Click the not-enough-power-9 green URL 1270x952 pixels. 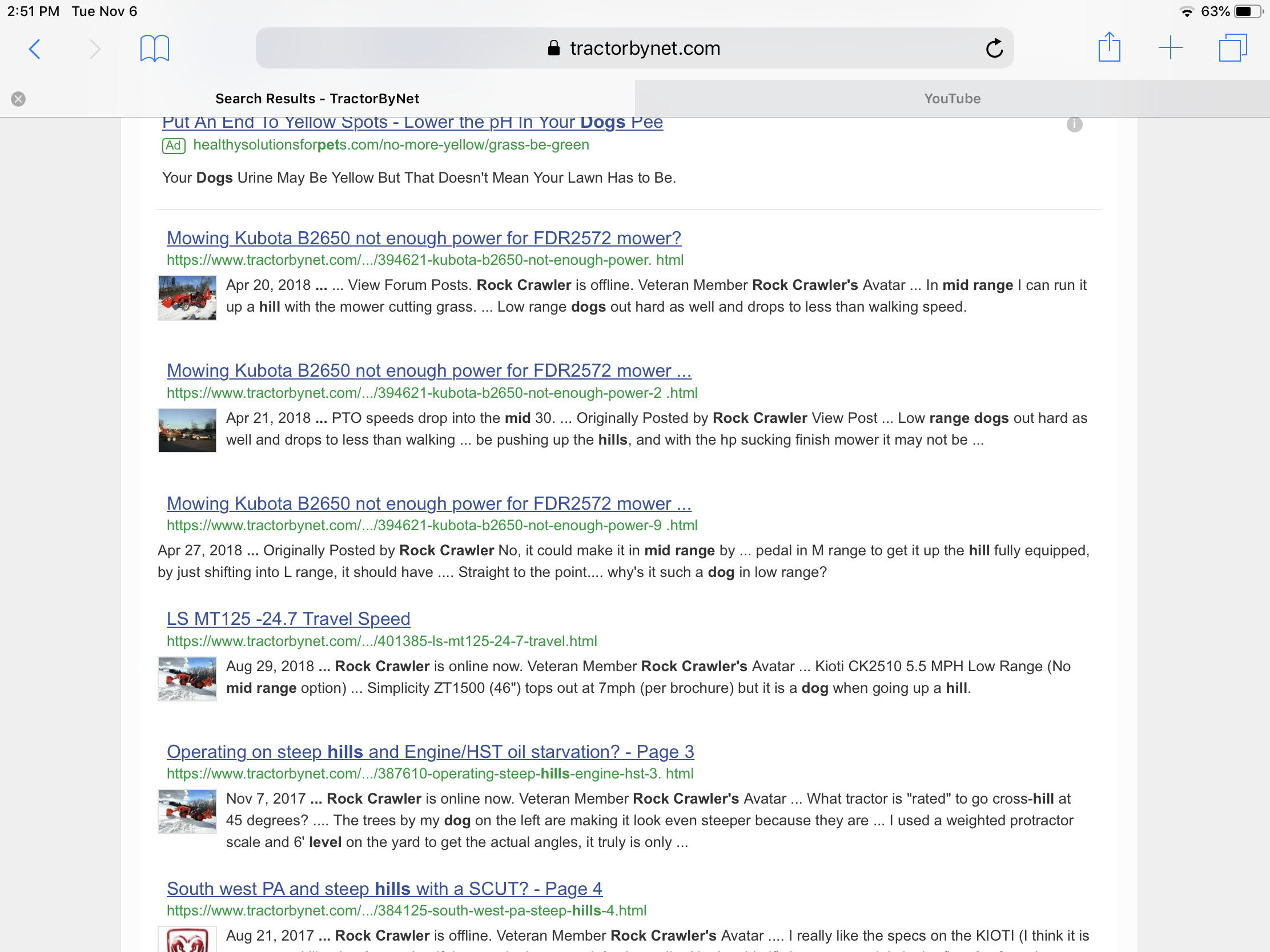click(x=432, y=525)
